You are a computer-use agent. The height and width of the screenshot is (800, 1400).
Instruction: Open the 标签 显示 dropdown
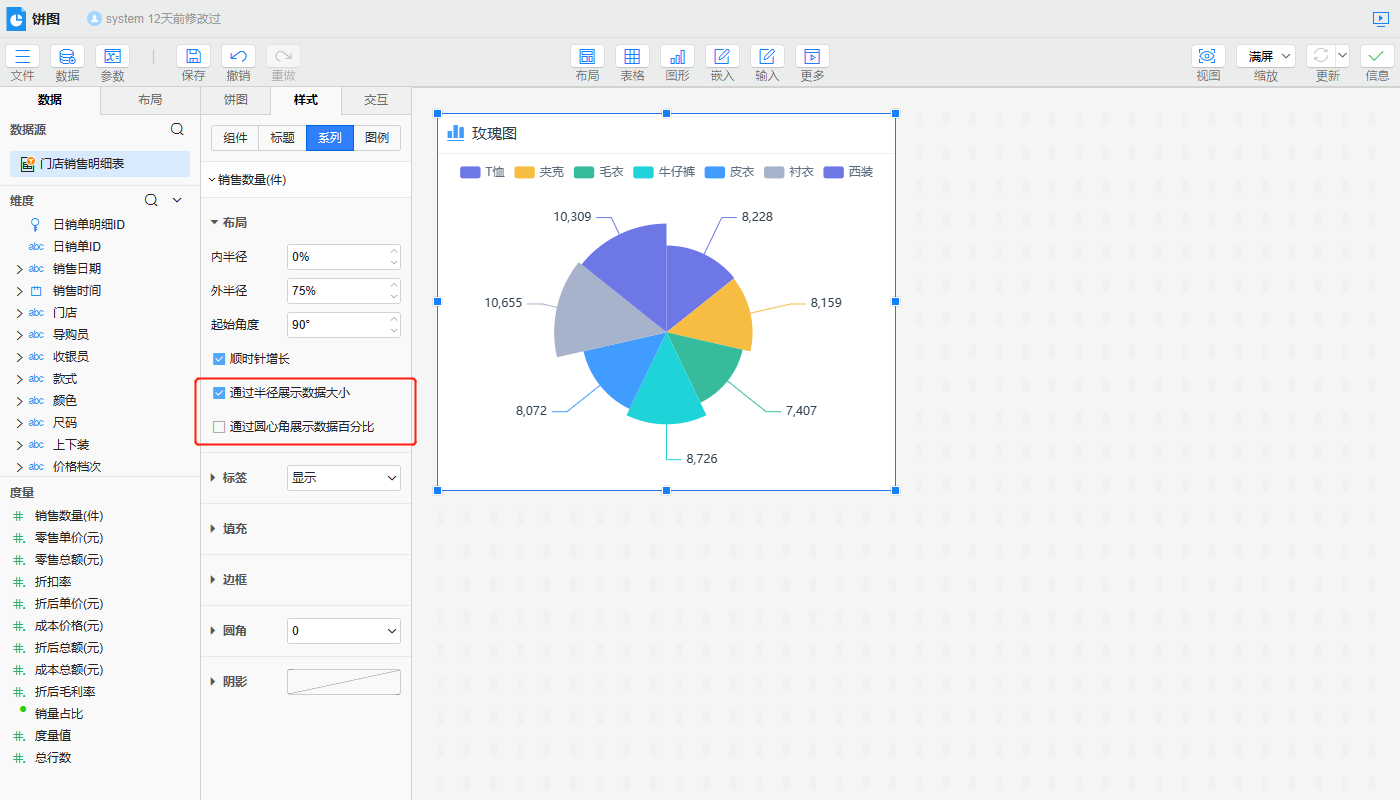click(x=344, y=478)
